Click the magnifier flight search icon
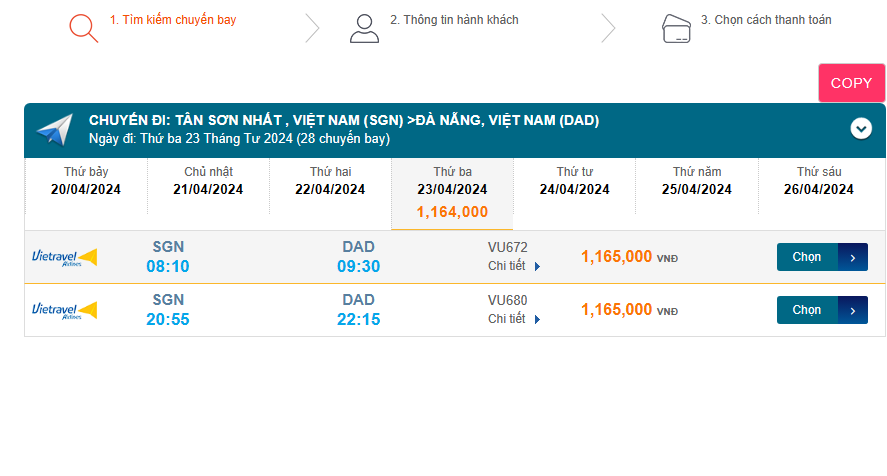Screen dimensions: 887x476 click(83, 27)
